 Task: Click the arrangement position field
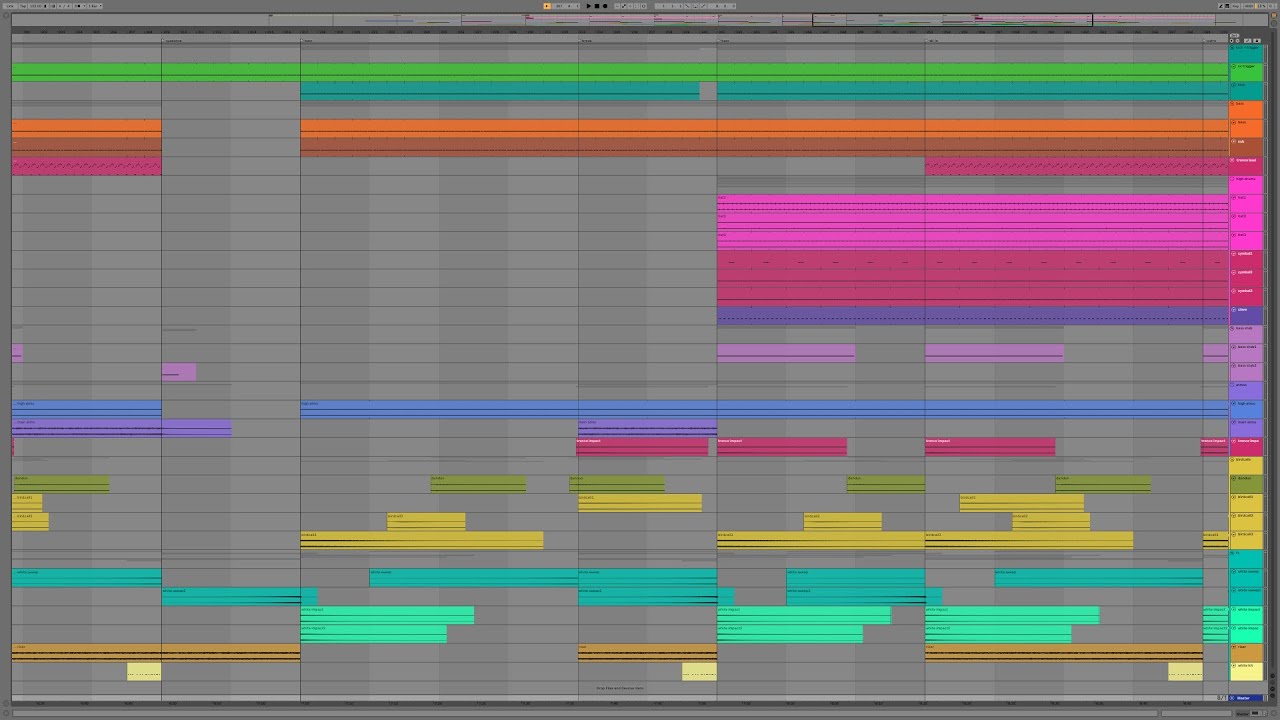(x=567, y=6)
